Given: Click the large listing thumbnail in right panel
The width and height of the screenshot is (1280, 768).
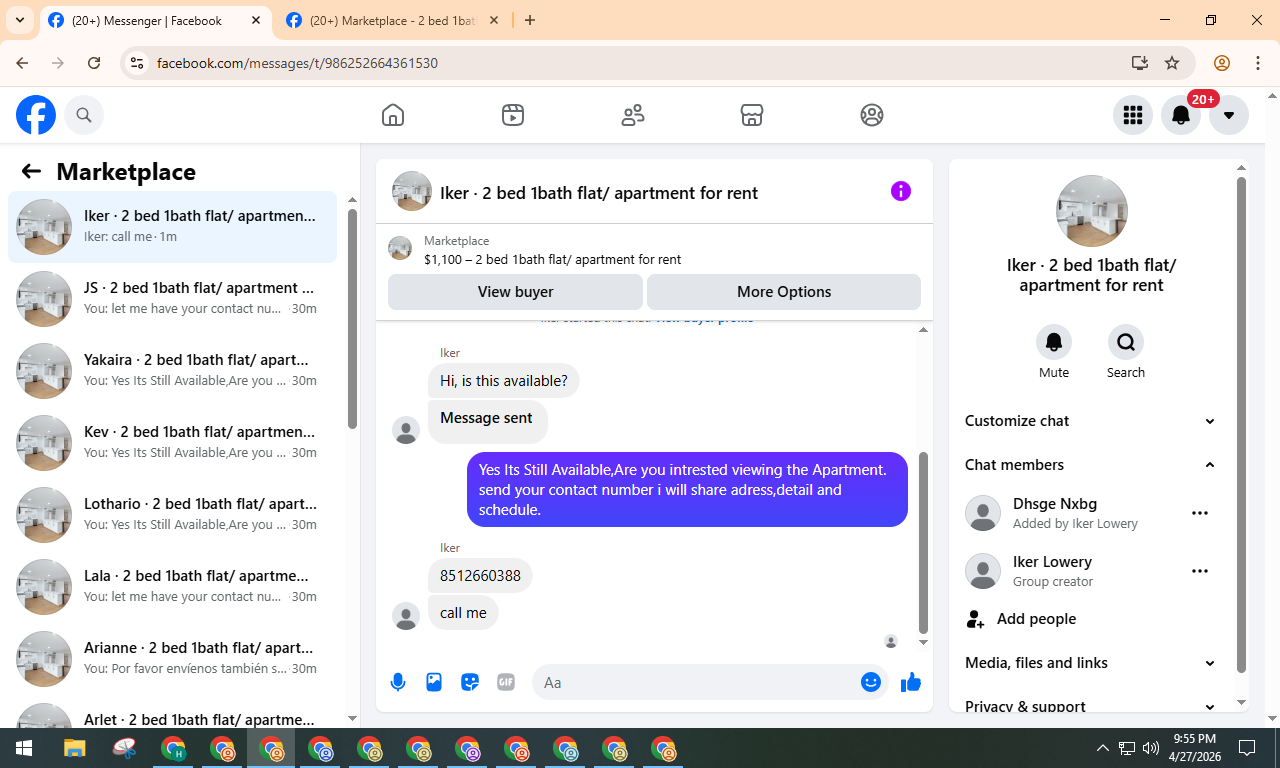Looking at the screenshot, I should (1092, 211).
